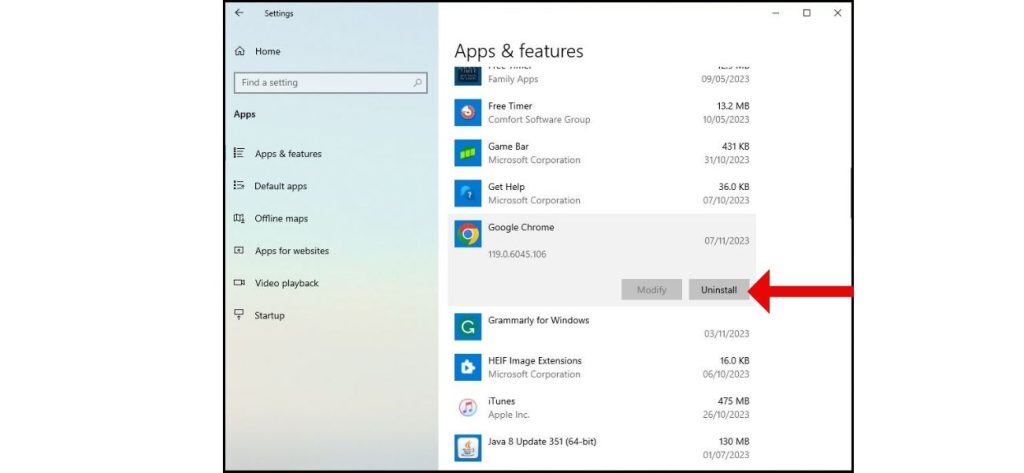Close the Settings window
This screenshot has width=1024, height=473.
pos(837,13)
